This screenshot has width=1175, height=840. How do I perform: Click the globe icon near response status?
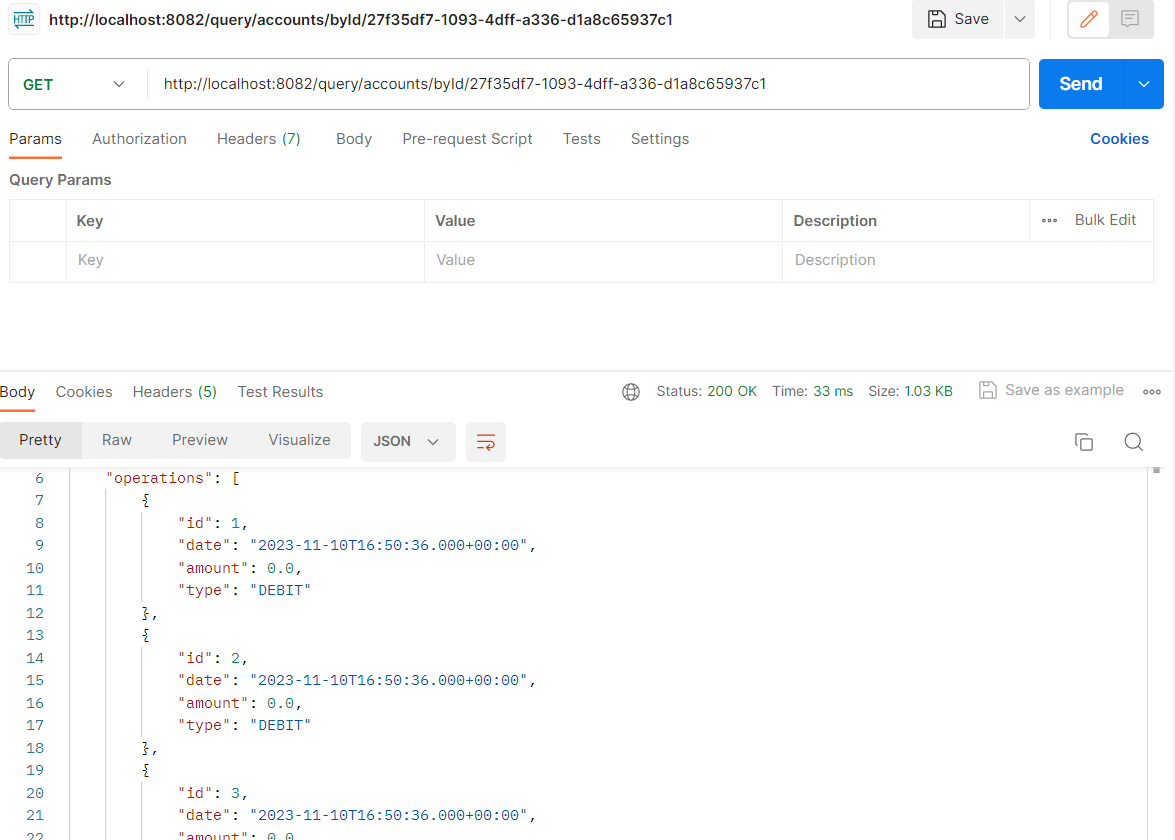tap(631, 391)
